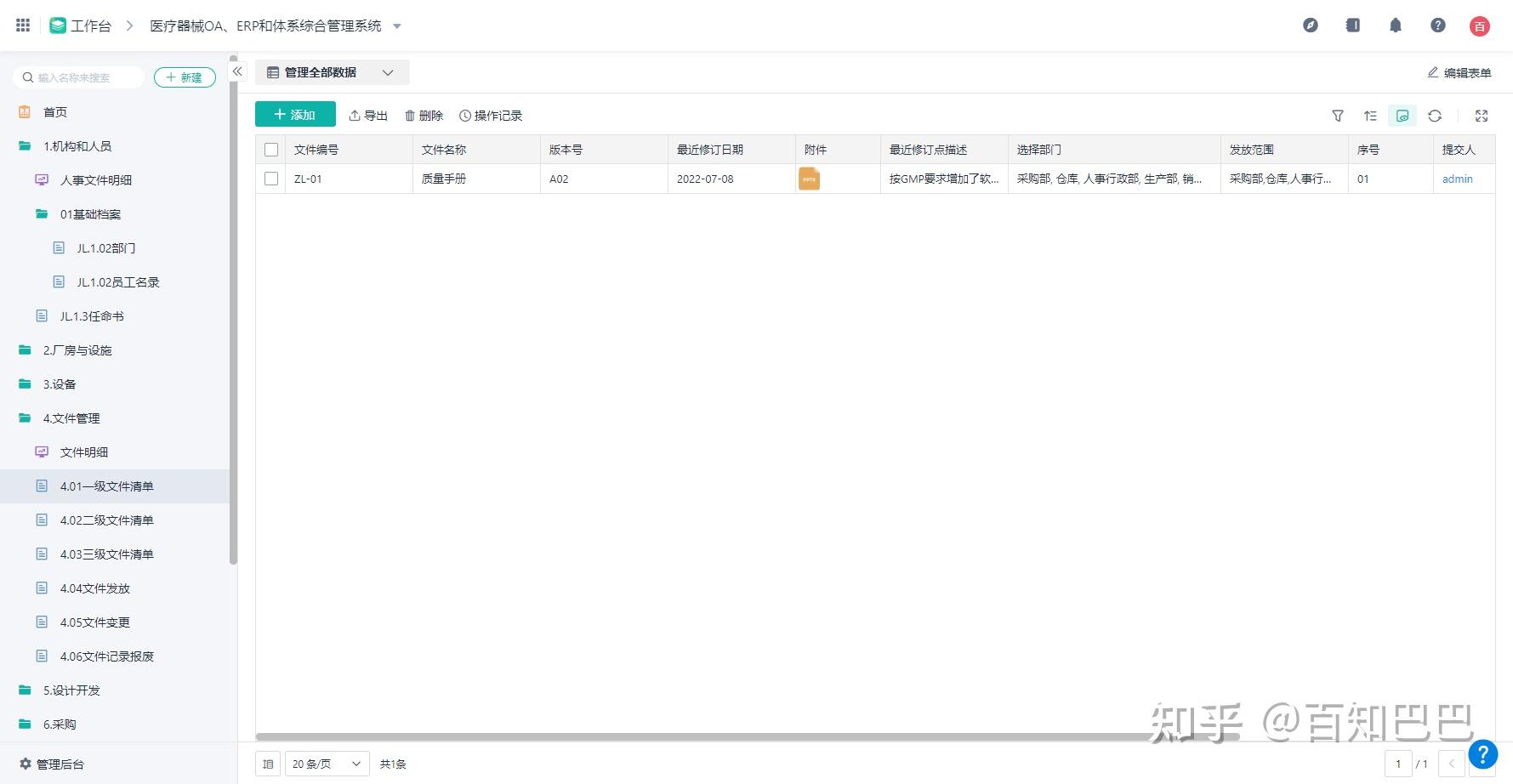Enter fullscreen with the expand icon
This screenshot has width=1513, height=784.
click(x=1482, y=116)
